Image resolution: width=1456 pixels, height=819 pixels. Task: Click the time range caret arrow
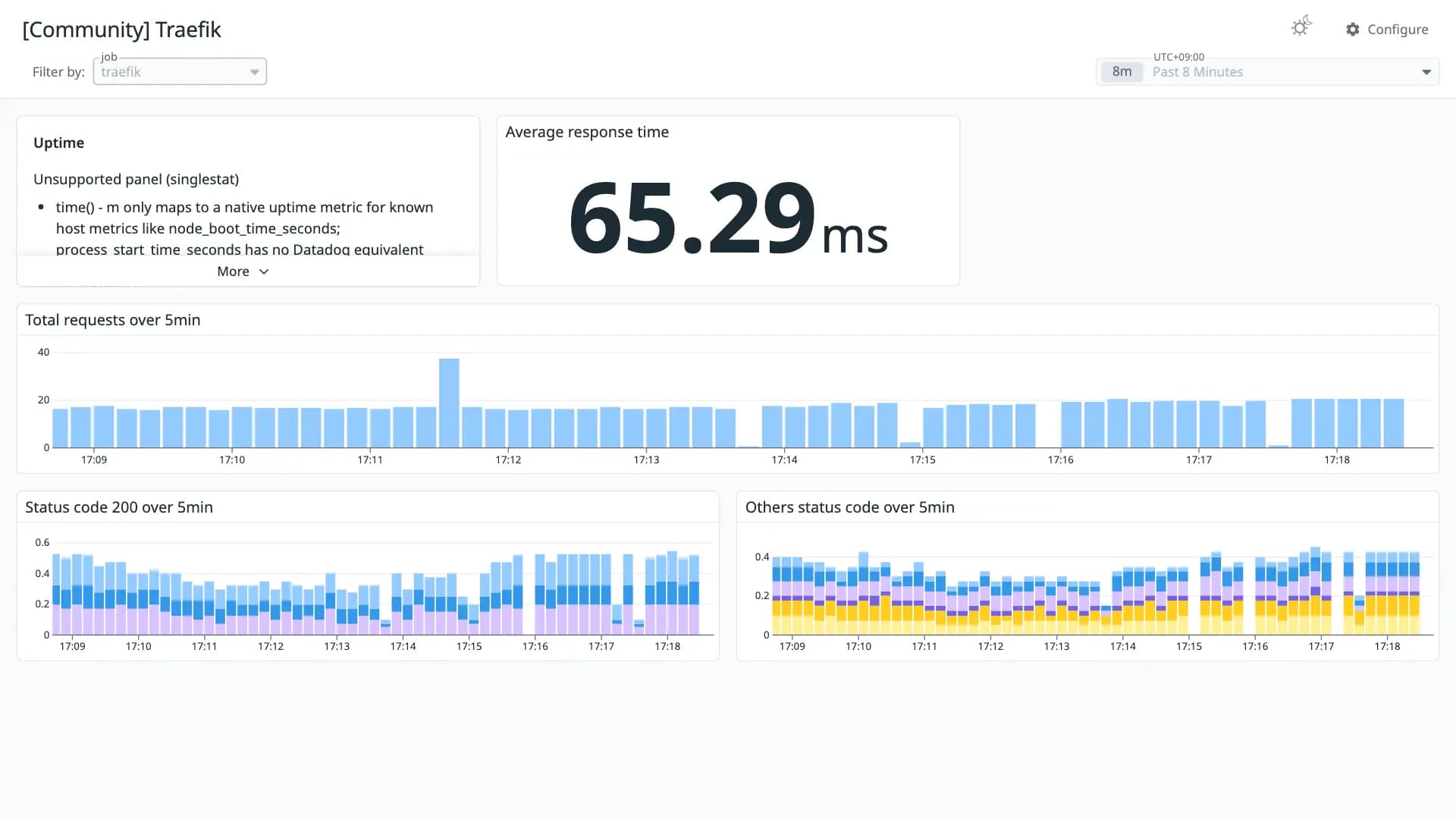coord(1426,72)
